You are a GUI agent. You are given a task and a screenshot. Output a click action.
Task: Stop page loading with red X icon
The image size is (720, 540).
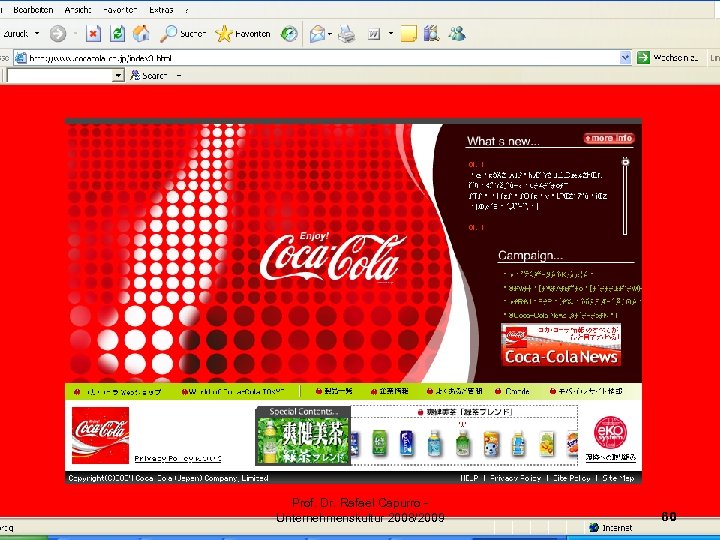pos(93,34)
